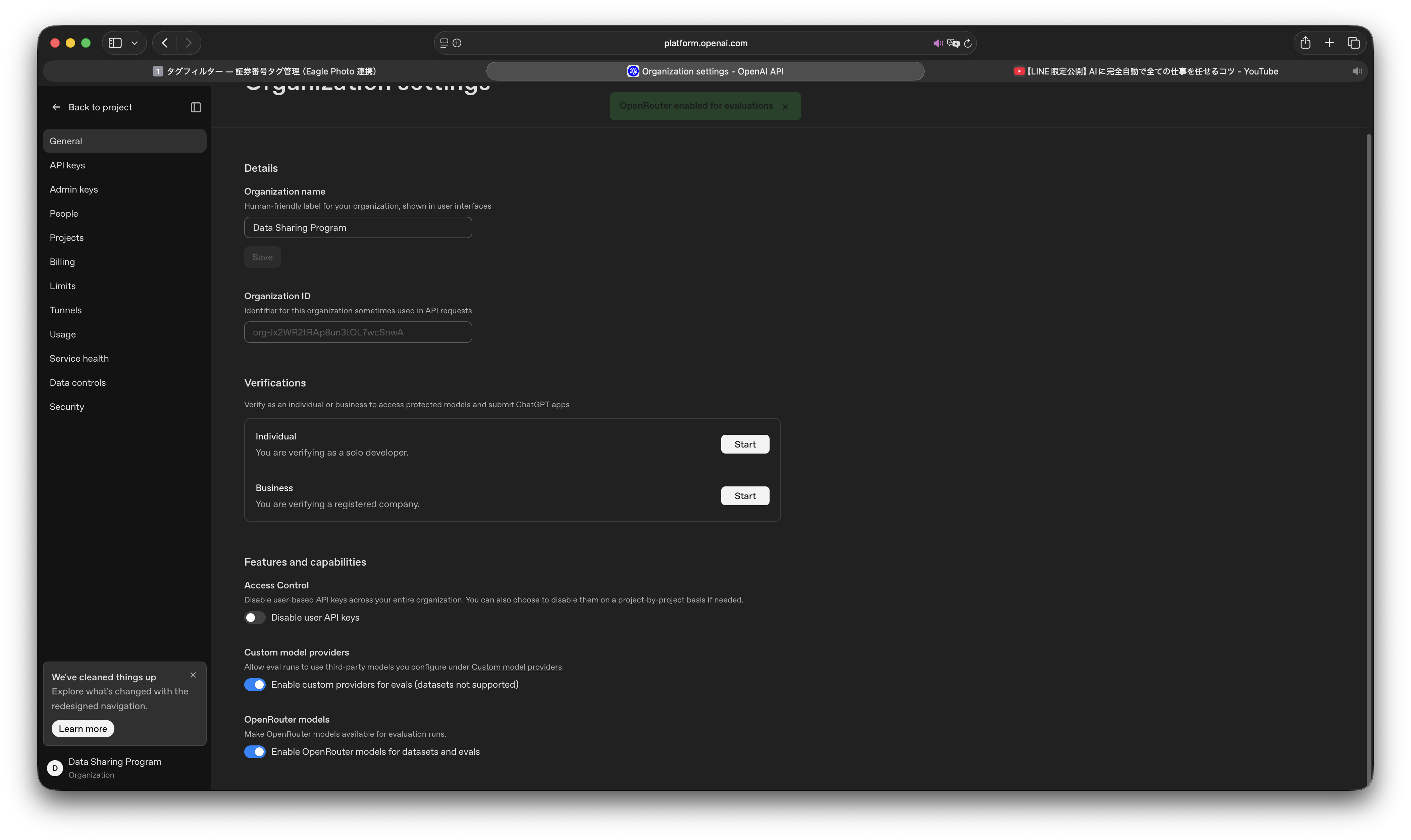Go to People settings

124,213
